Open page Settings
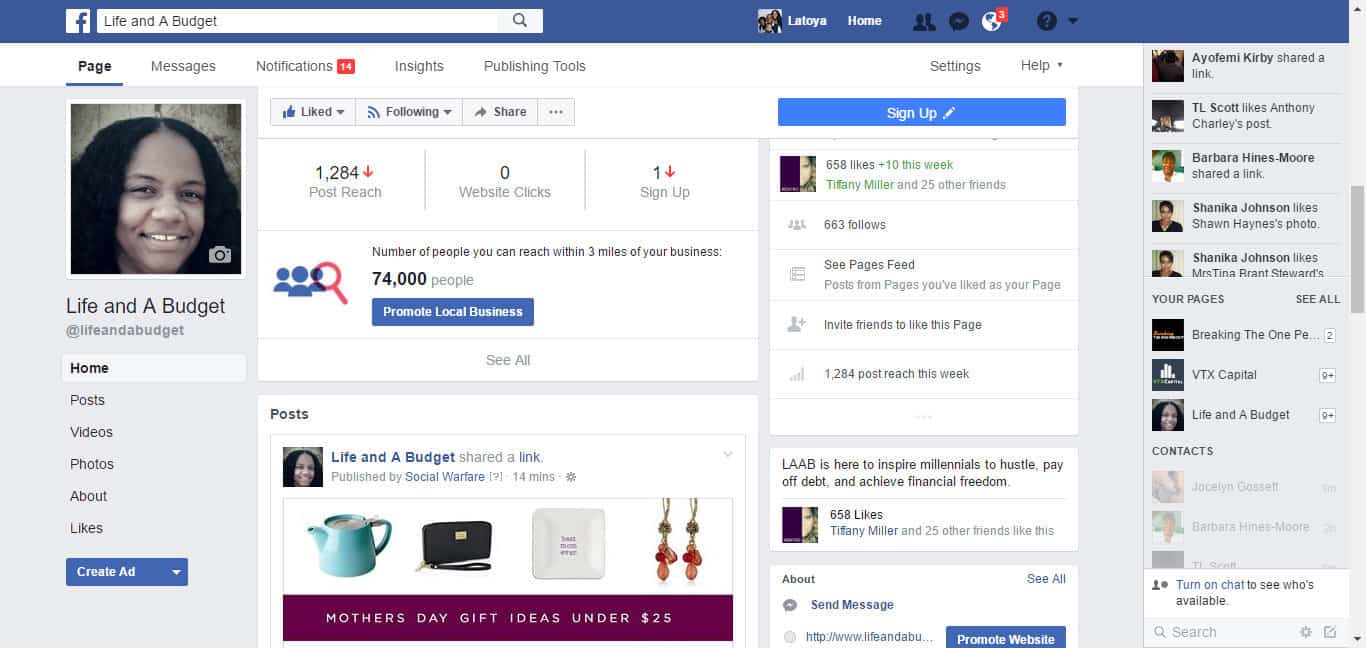The width and height of the screenshot is (1366, 648). pyautogui.click(x=955, y=66)
